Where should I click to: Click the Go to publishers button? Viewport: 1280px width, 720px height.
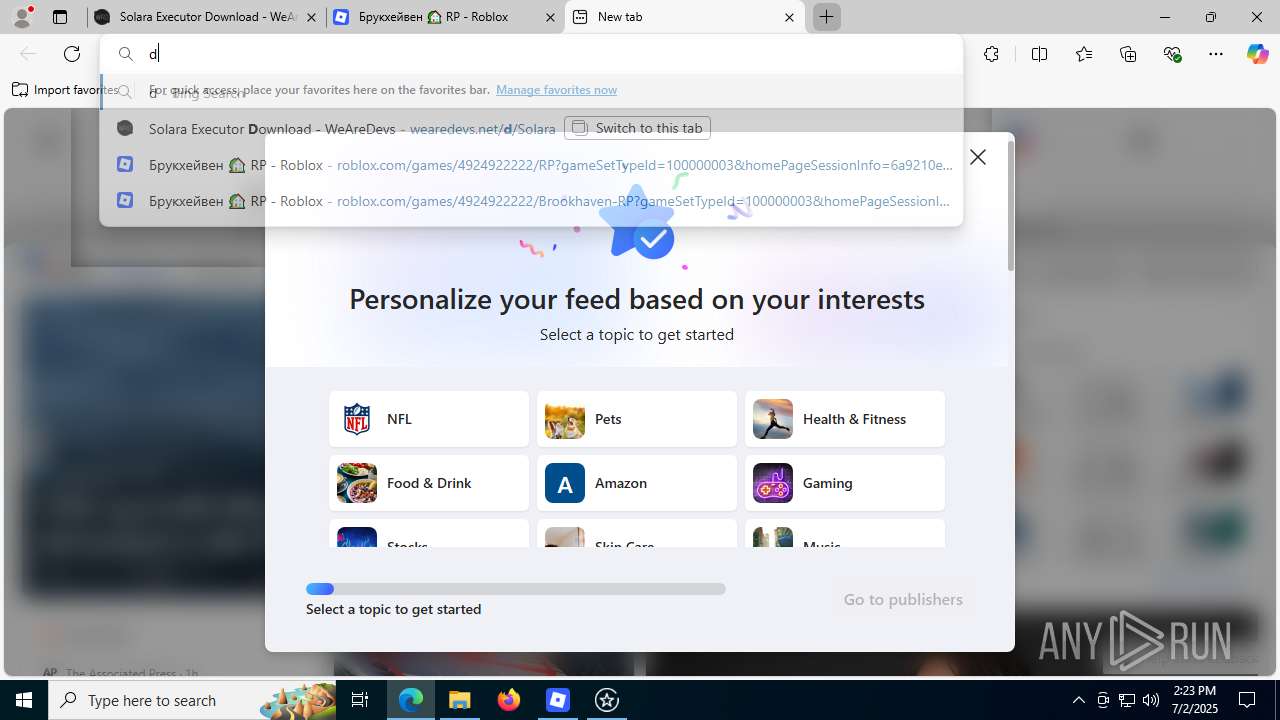click(903, 599)
